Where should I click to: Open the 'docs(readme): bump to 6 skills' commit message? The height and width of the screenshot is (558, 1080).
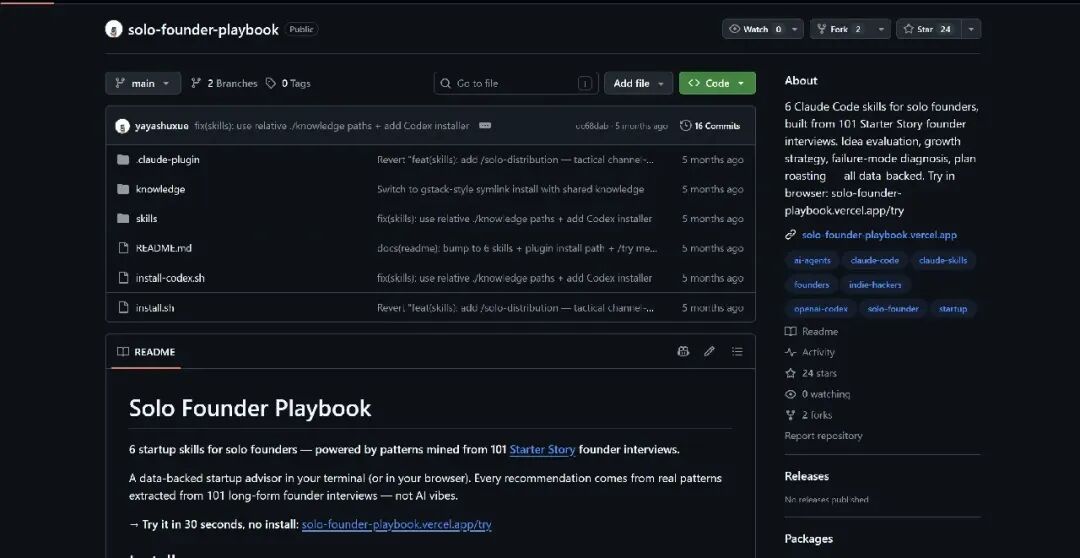[x=517, y=248]
